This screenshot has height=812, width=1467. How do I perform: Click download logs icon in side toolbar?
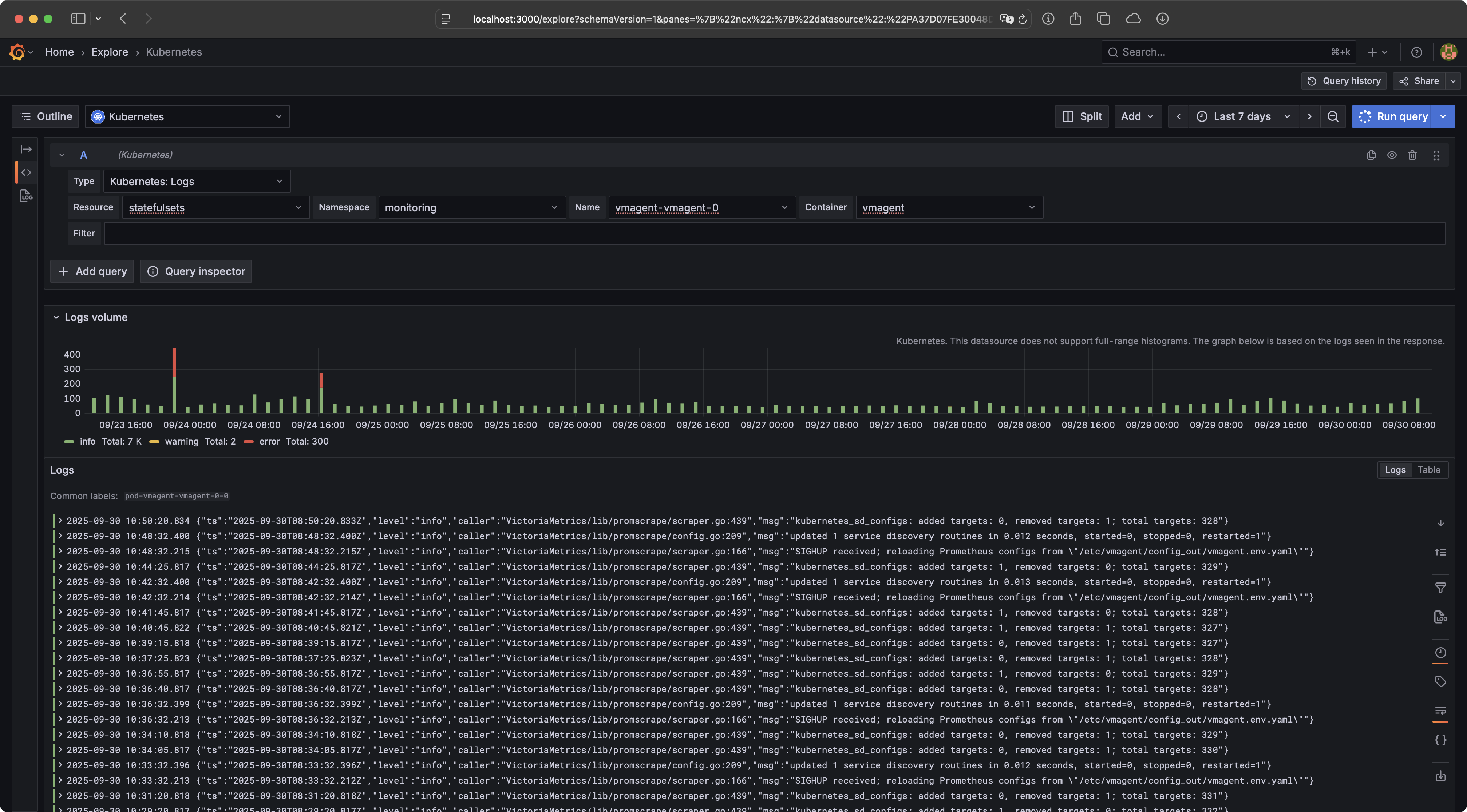[1440, 776]
